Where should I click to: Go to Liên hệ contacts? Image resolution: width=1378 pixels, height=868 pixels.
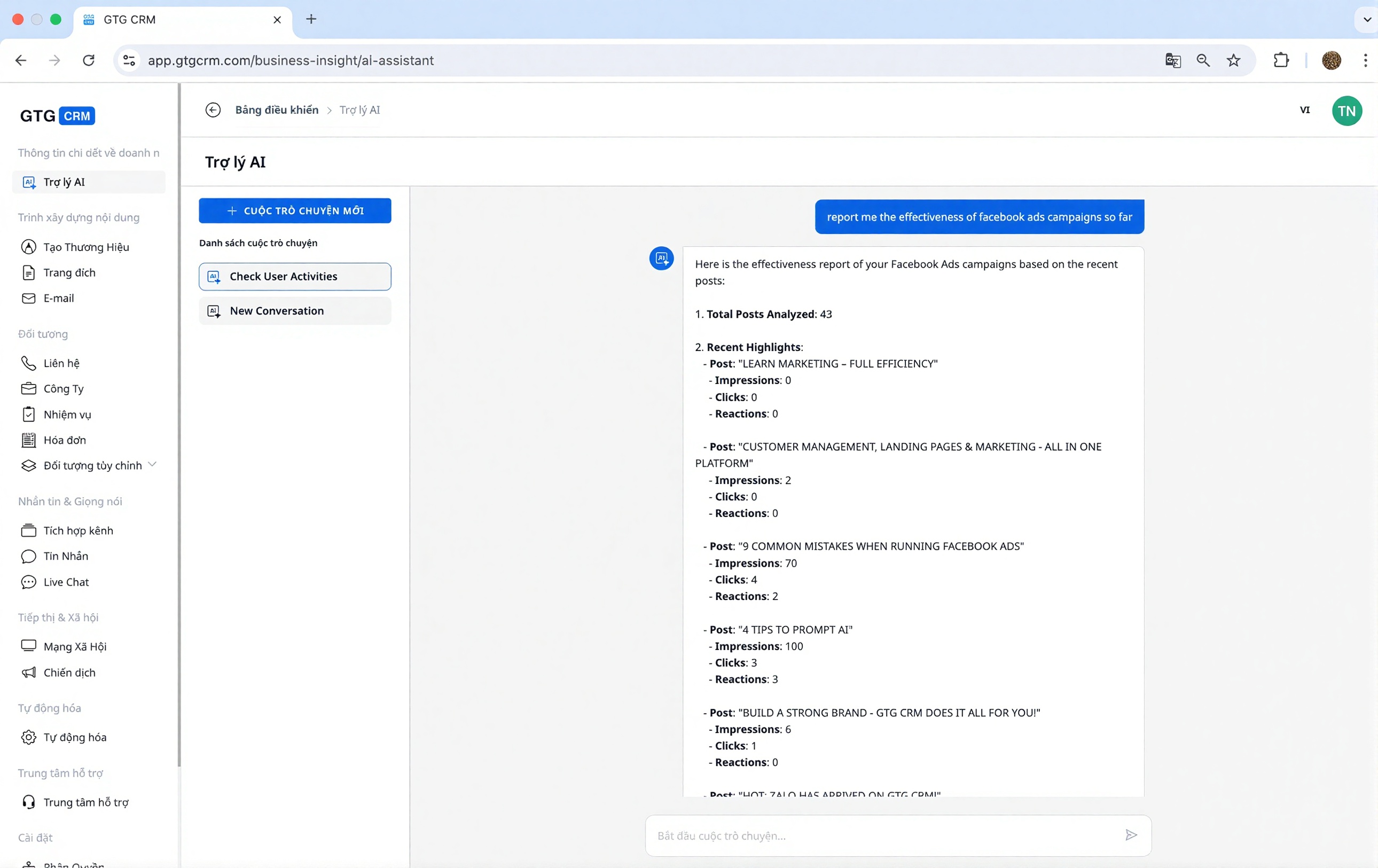click(61, 363)
